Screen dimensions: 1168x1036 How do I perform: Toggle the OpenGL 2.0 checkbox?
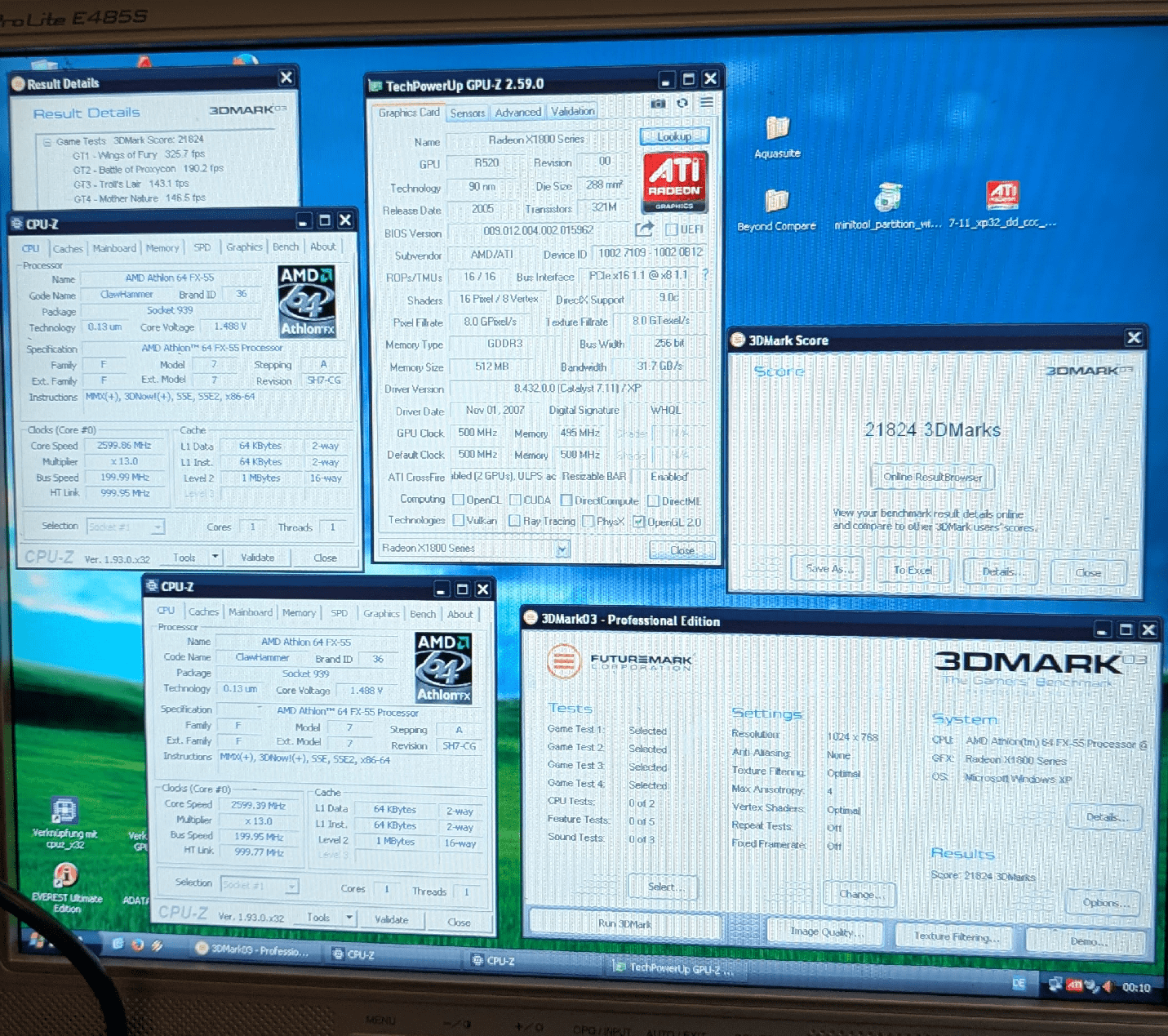tap(639, 522)
